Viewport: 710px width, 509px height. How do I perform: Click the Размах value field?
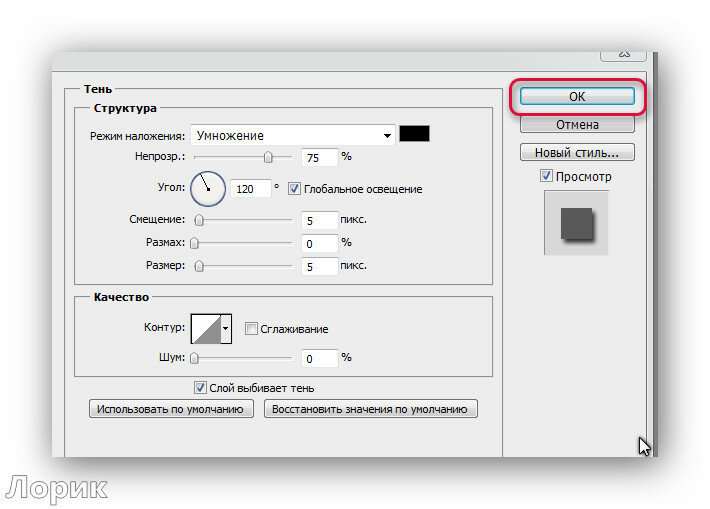320,244
